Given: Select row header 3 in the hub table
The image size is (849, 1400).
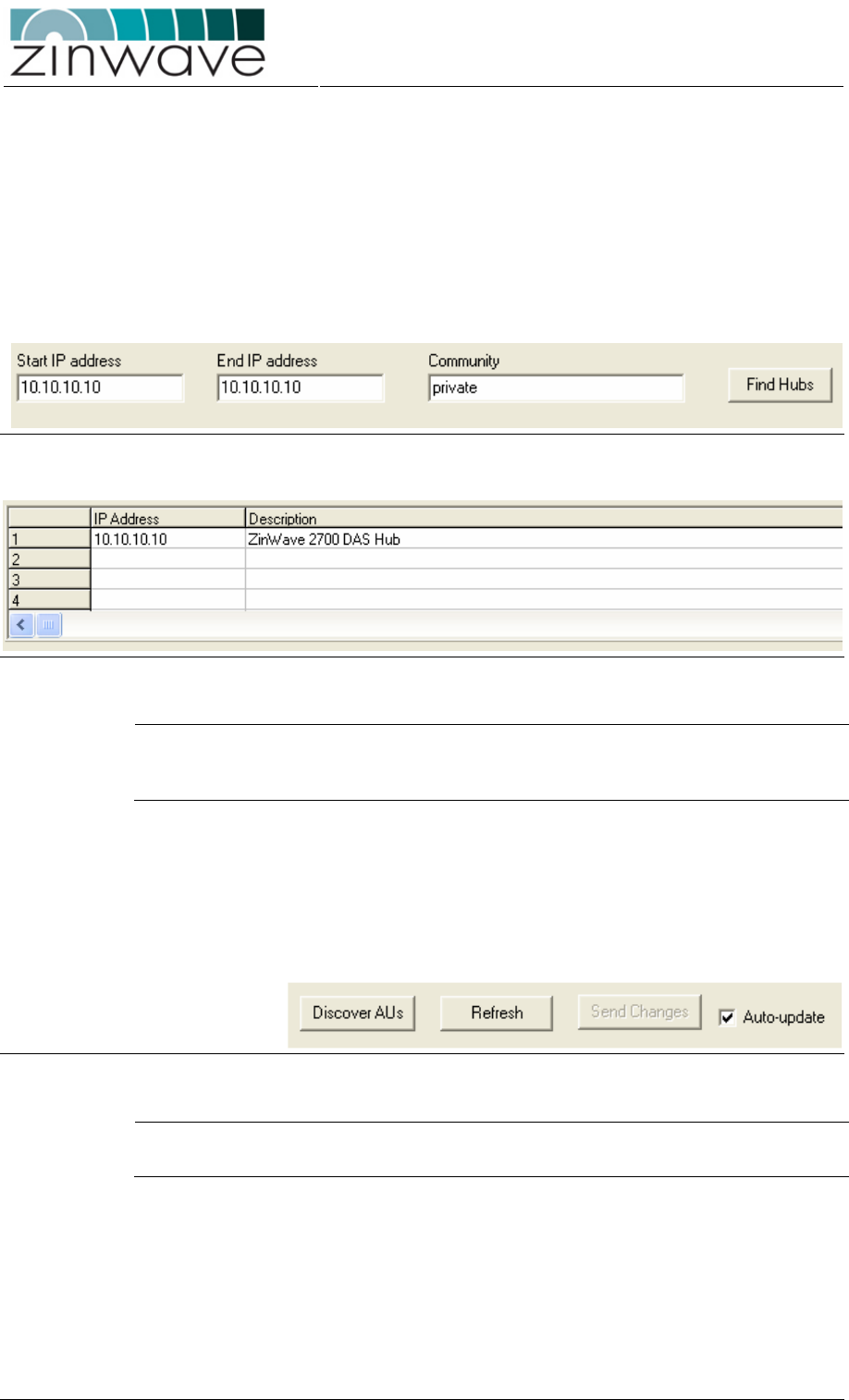Looking at the screenshot, I should point(50,579).
